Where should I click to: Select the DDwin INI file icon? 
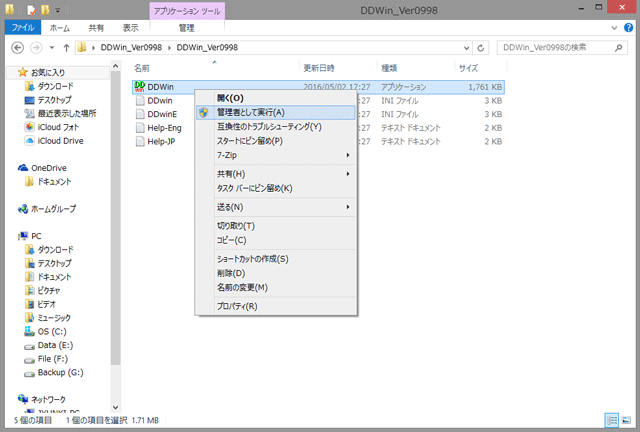[x=140, y=100]
